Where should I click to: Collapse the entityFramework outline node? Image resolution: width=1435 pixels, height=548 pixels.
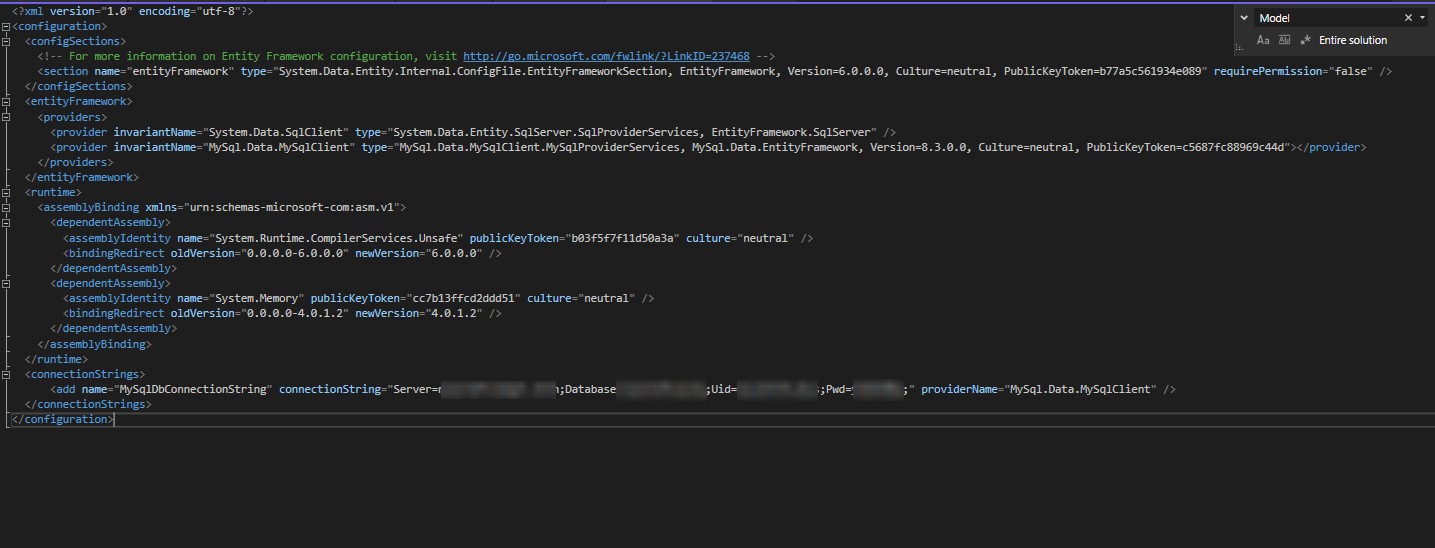click(7, 101)
